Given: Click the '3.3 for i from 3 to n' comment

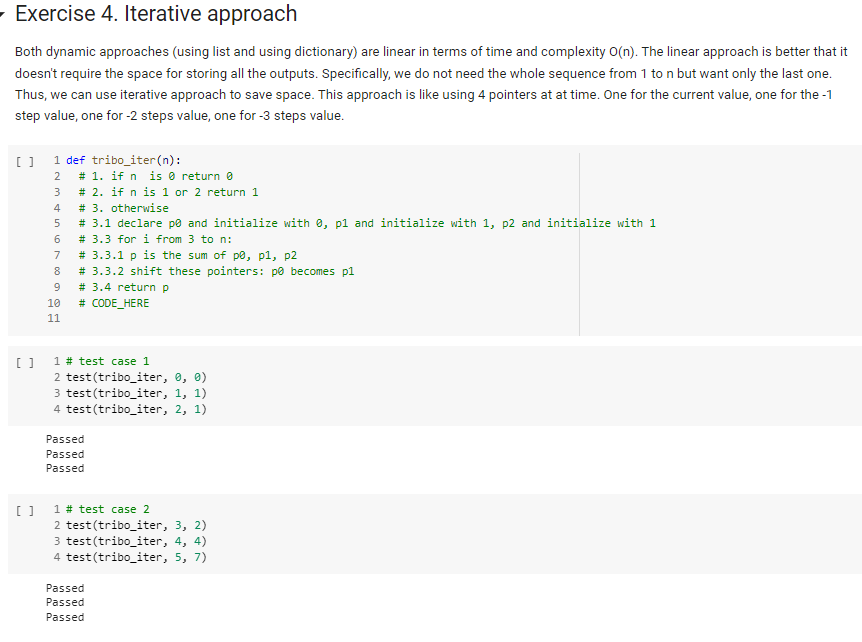Looking at the screenshot, I should coord(156,239).
